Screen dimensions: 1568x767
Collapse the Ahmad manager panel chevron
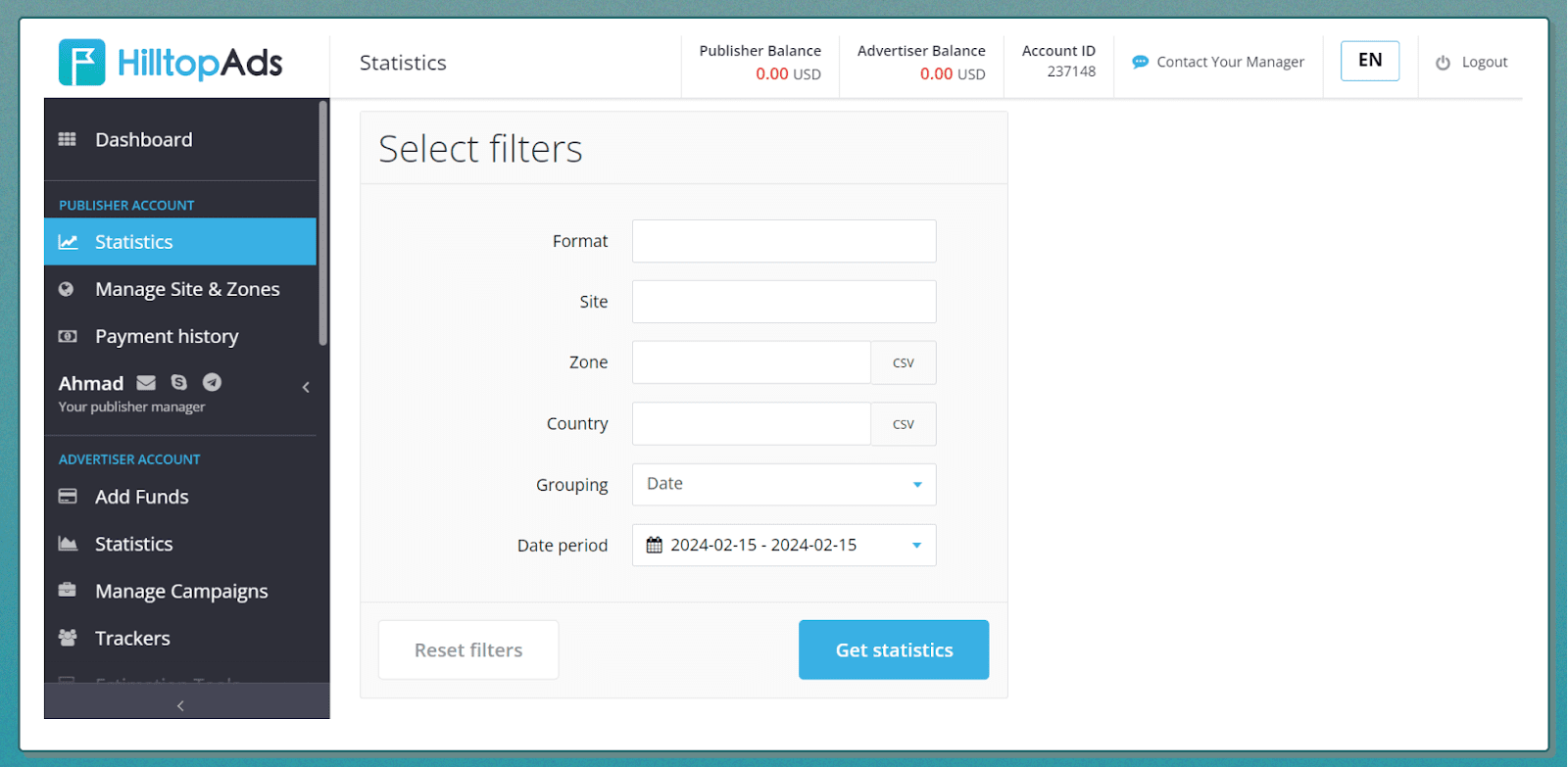(x=306, y=387)
